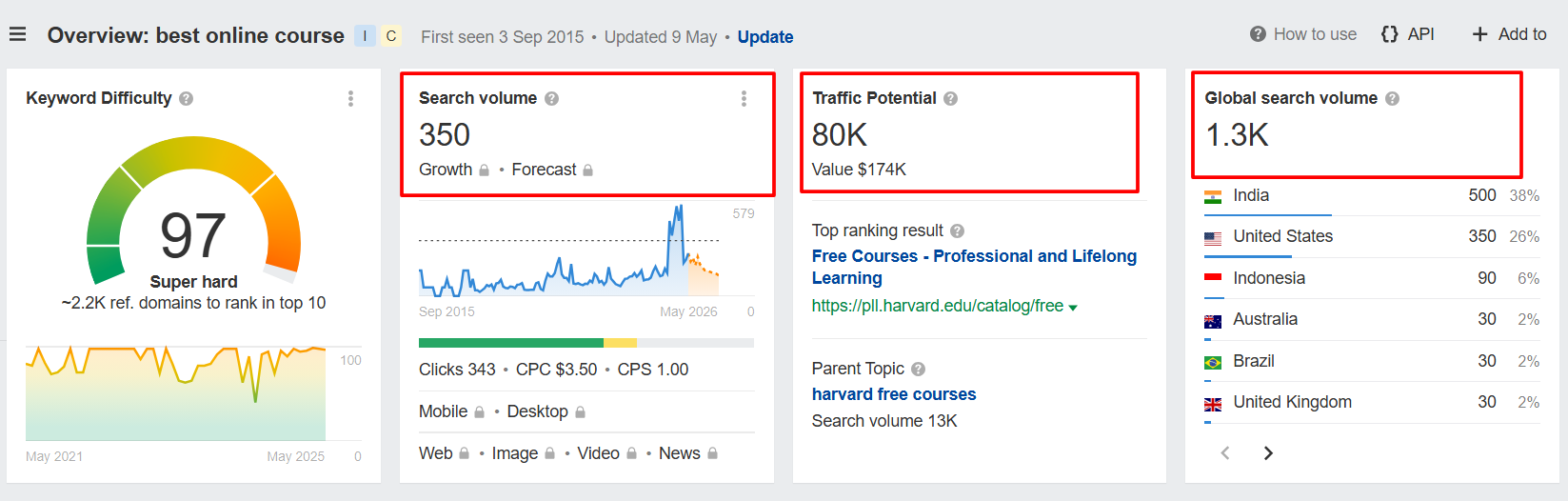Screen dimensions: 1568x501
Task: Open harvard free courses parent topic
Action: [893, 394]
